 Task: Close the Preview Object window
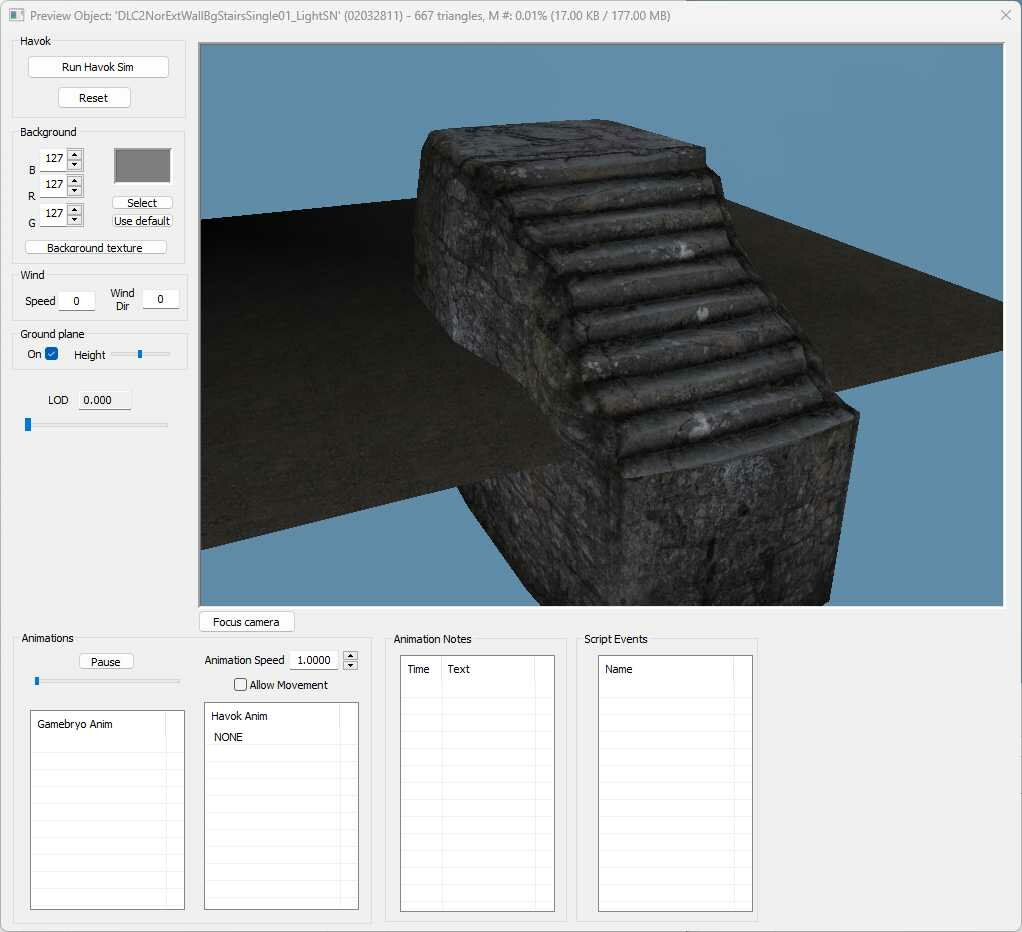tap(1006, 15)
